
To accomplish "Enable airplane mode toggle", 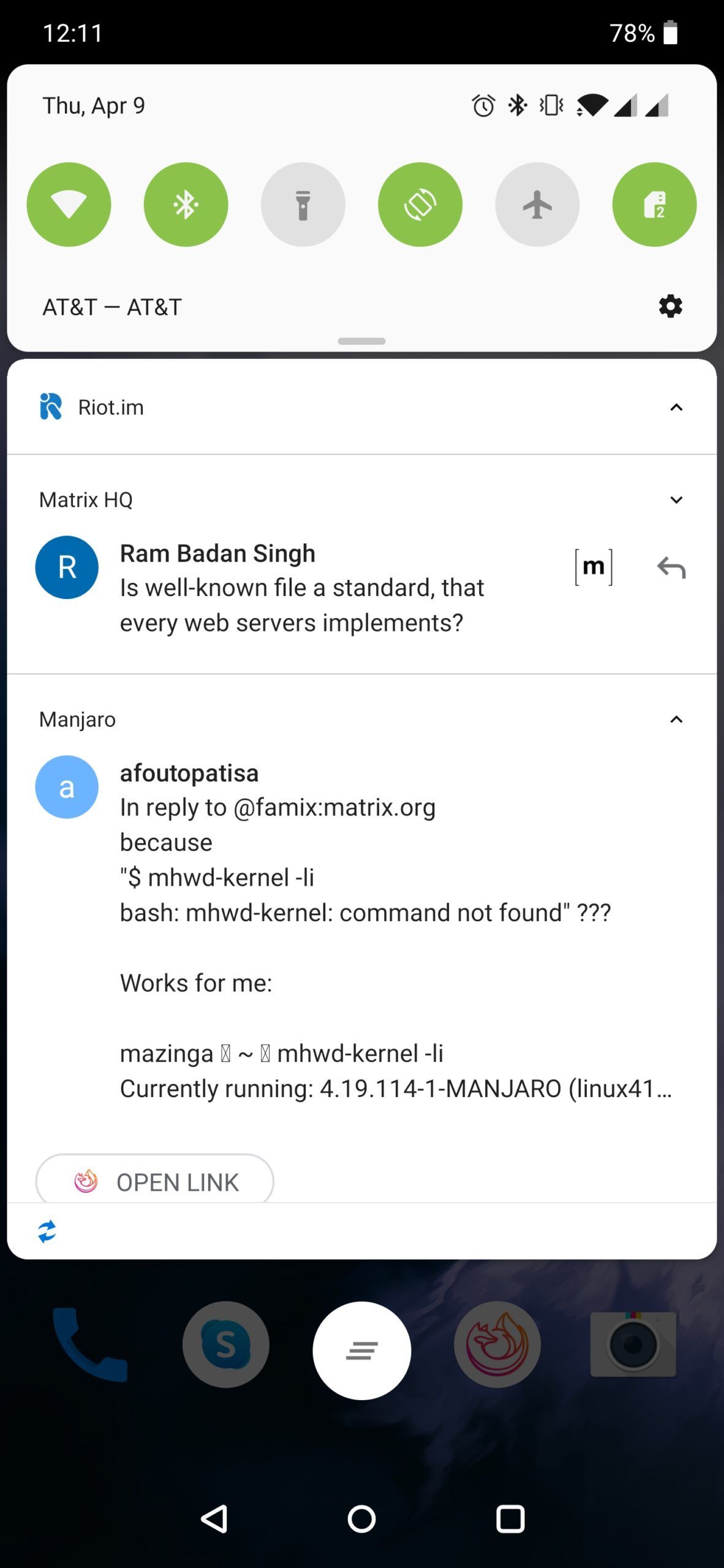I will click(x=537, y=205).
